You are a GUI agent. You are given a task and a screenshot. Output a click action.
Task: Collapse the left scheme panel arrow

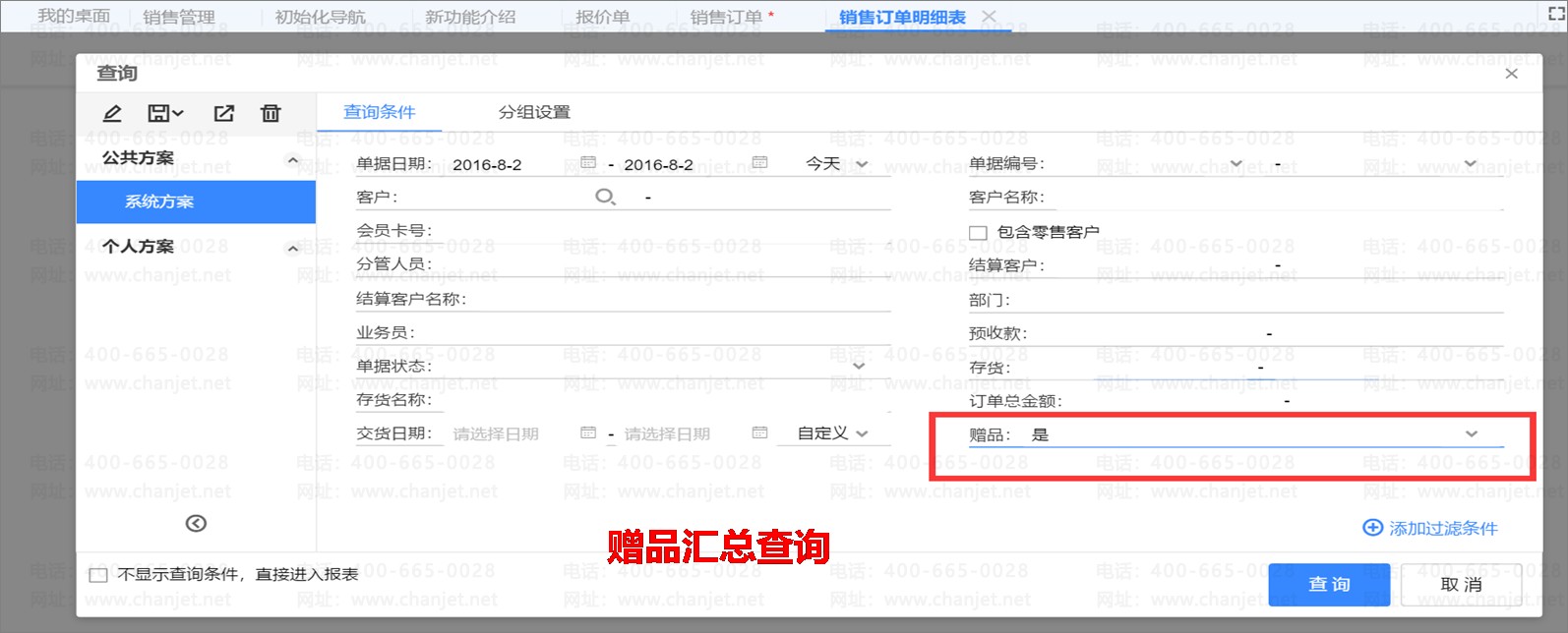click(196, 523)
